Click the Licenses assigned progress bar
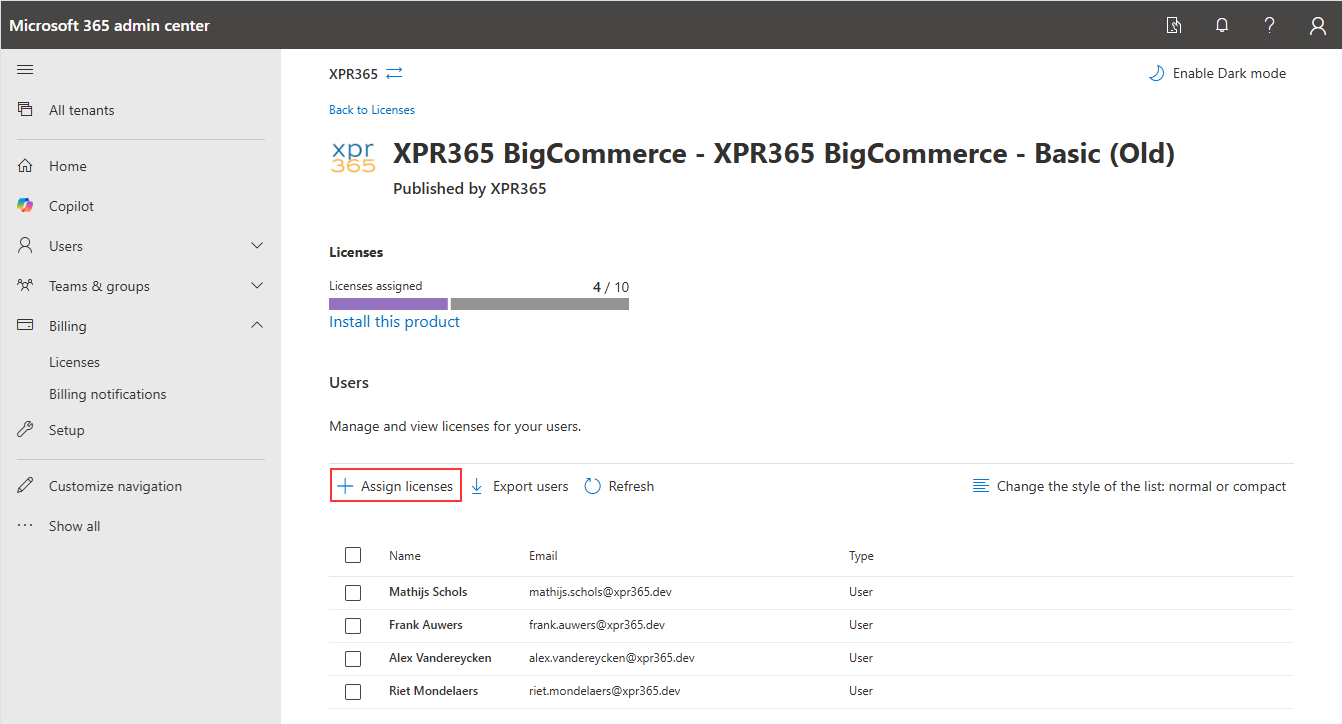 (478, 304)
